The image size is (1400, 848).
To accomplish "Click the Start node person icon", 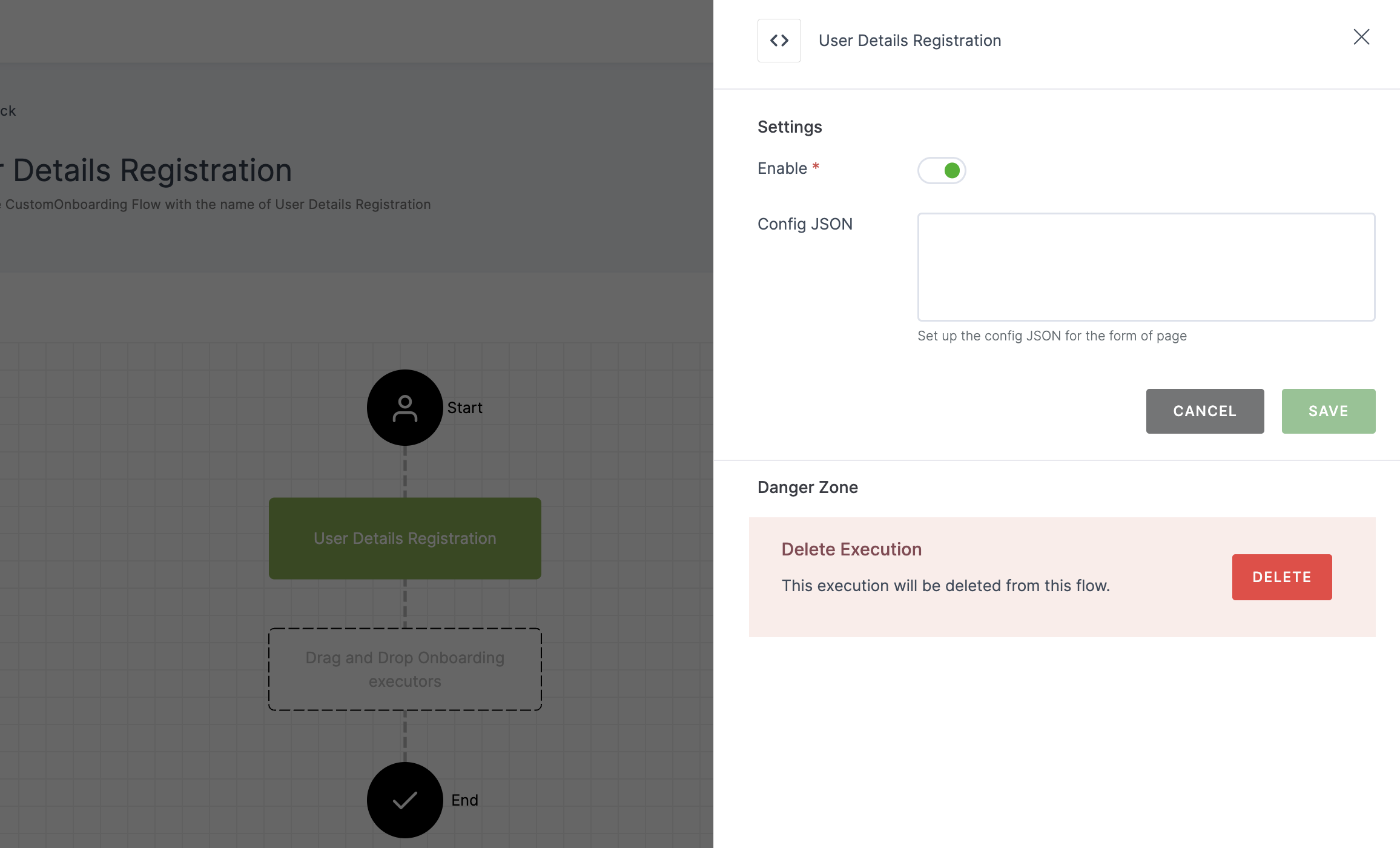I will [404, 407].
